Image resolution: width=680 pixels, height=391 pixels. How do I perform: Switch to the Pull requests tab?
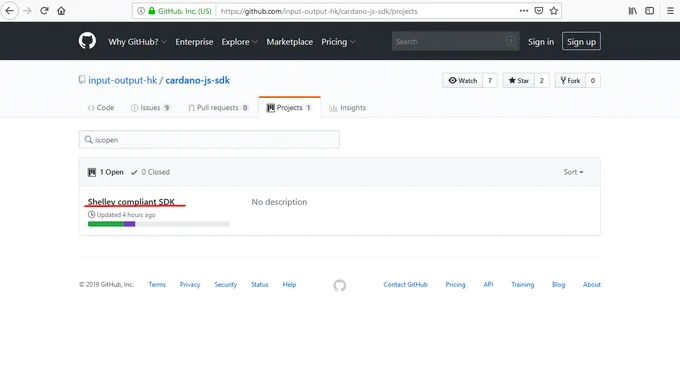(218, 108)
